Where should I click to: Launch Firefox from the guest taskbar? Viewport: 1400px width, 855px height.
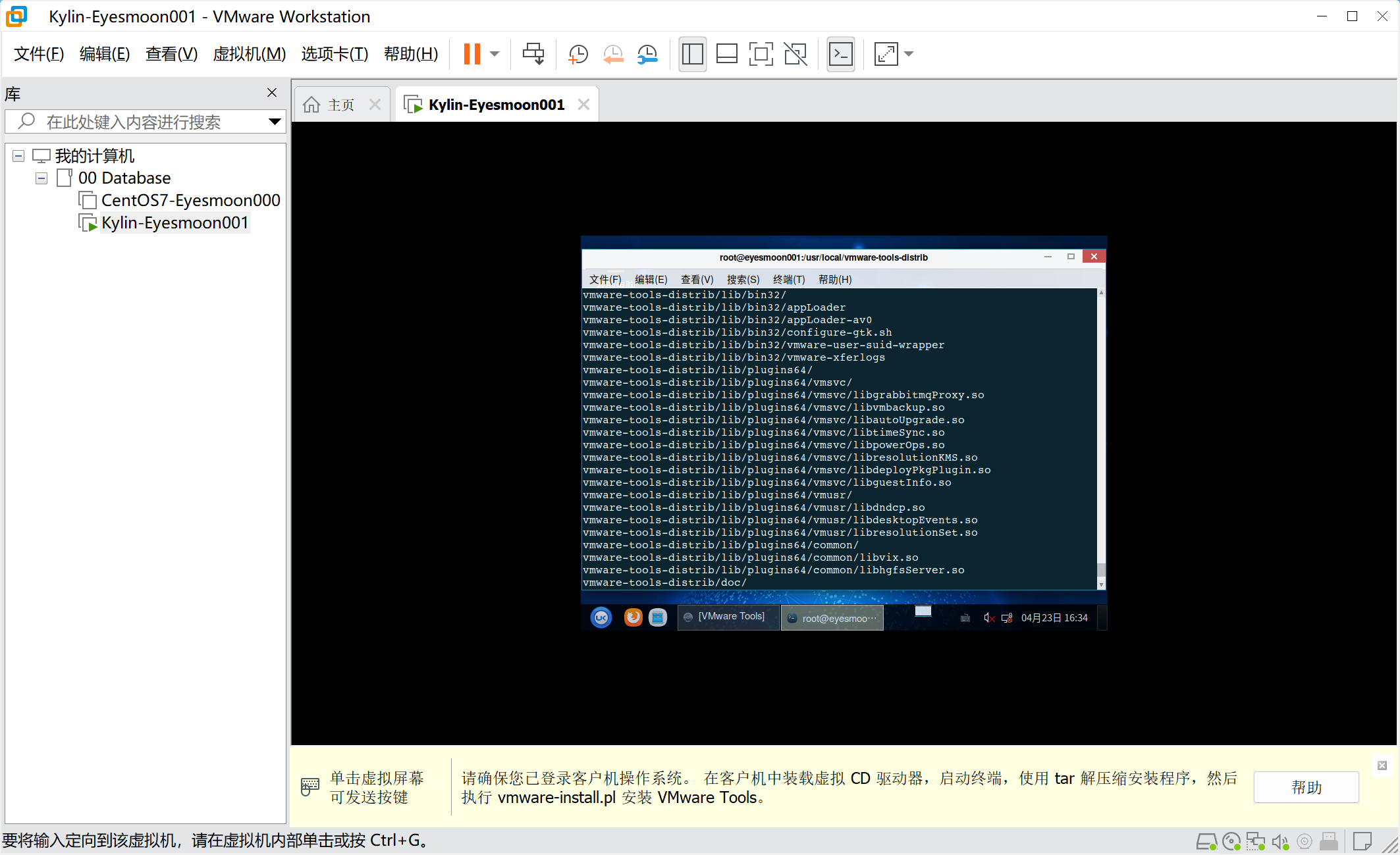633,617
